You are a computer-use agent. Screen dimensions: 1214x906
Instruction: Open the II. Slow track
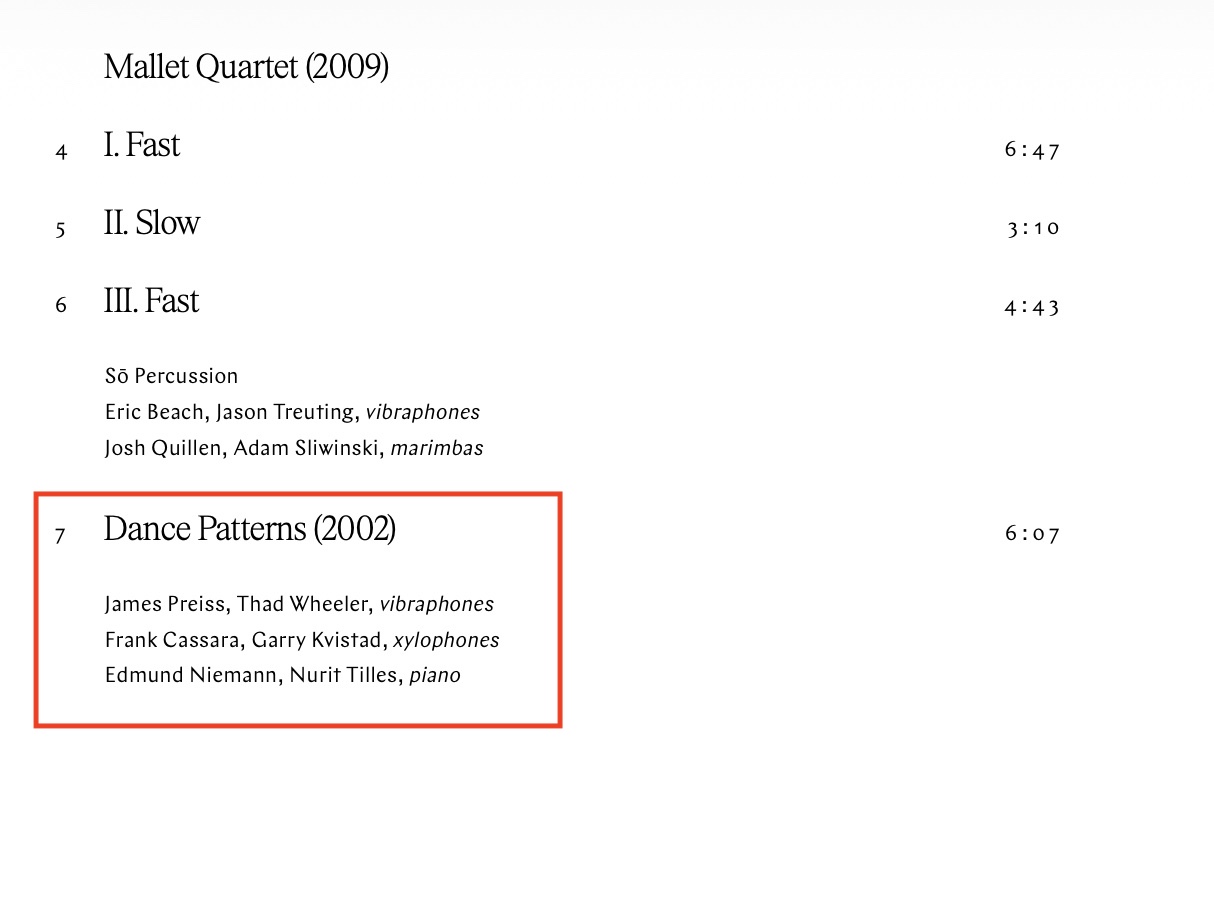(152, 223)
